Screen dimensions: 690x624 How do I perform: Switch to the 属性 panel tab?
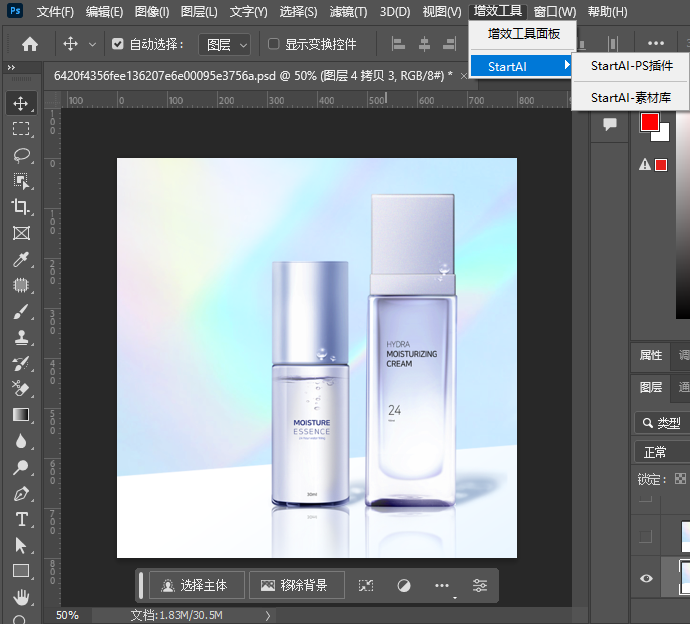(650, 355)
